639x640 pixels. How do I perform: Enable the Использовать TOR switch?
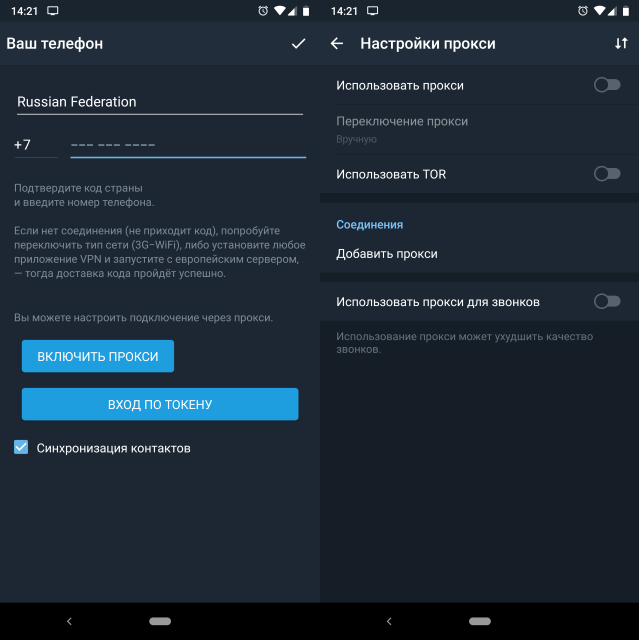(x=607, y=174)
